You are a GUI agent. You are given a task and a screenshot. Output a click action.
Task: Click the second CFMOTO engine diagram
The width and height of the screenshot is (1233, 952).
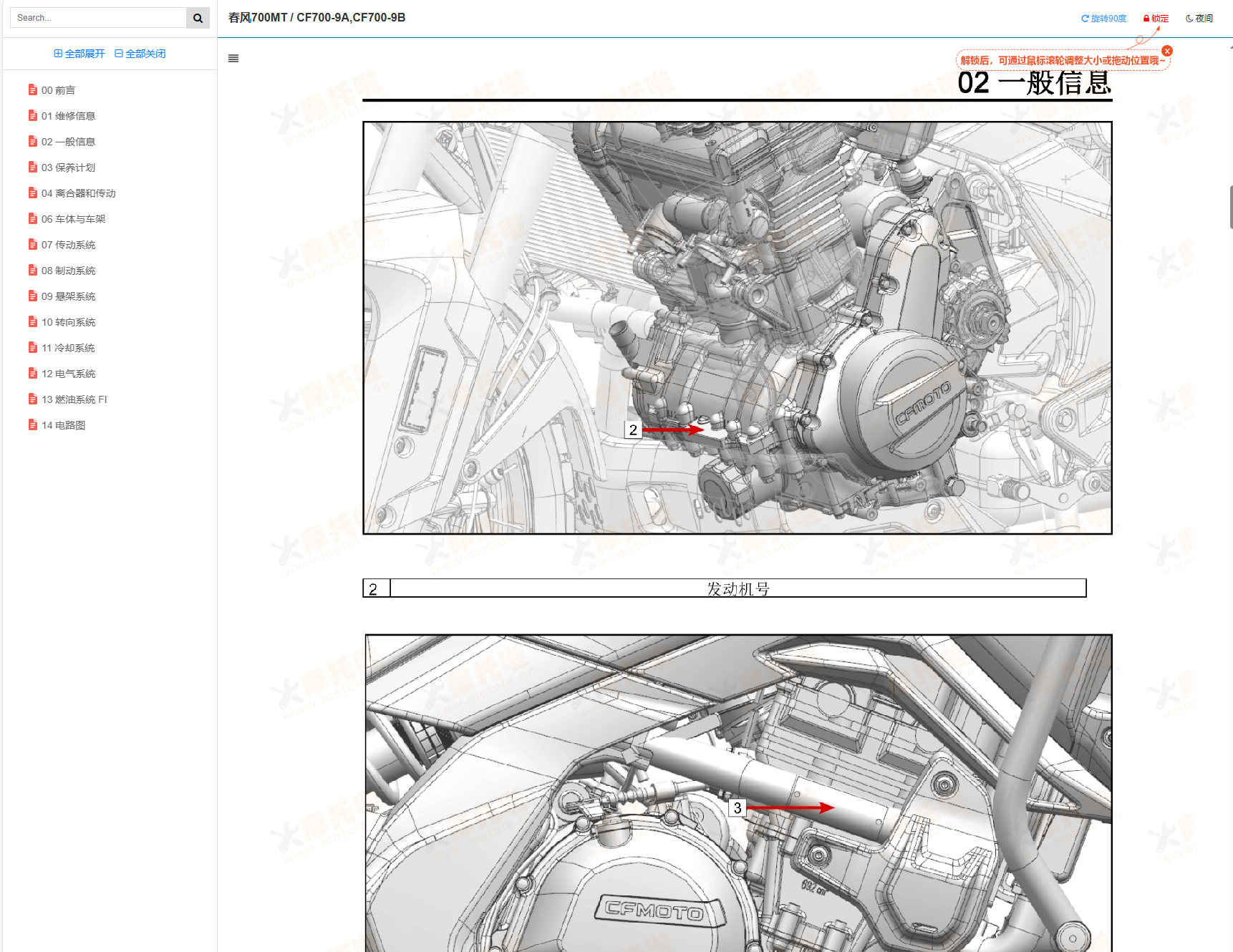[738, 793]
